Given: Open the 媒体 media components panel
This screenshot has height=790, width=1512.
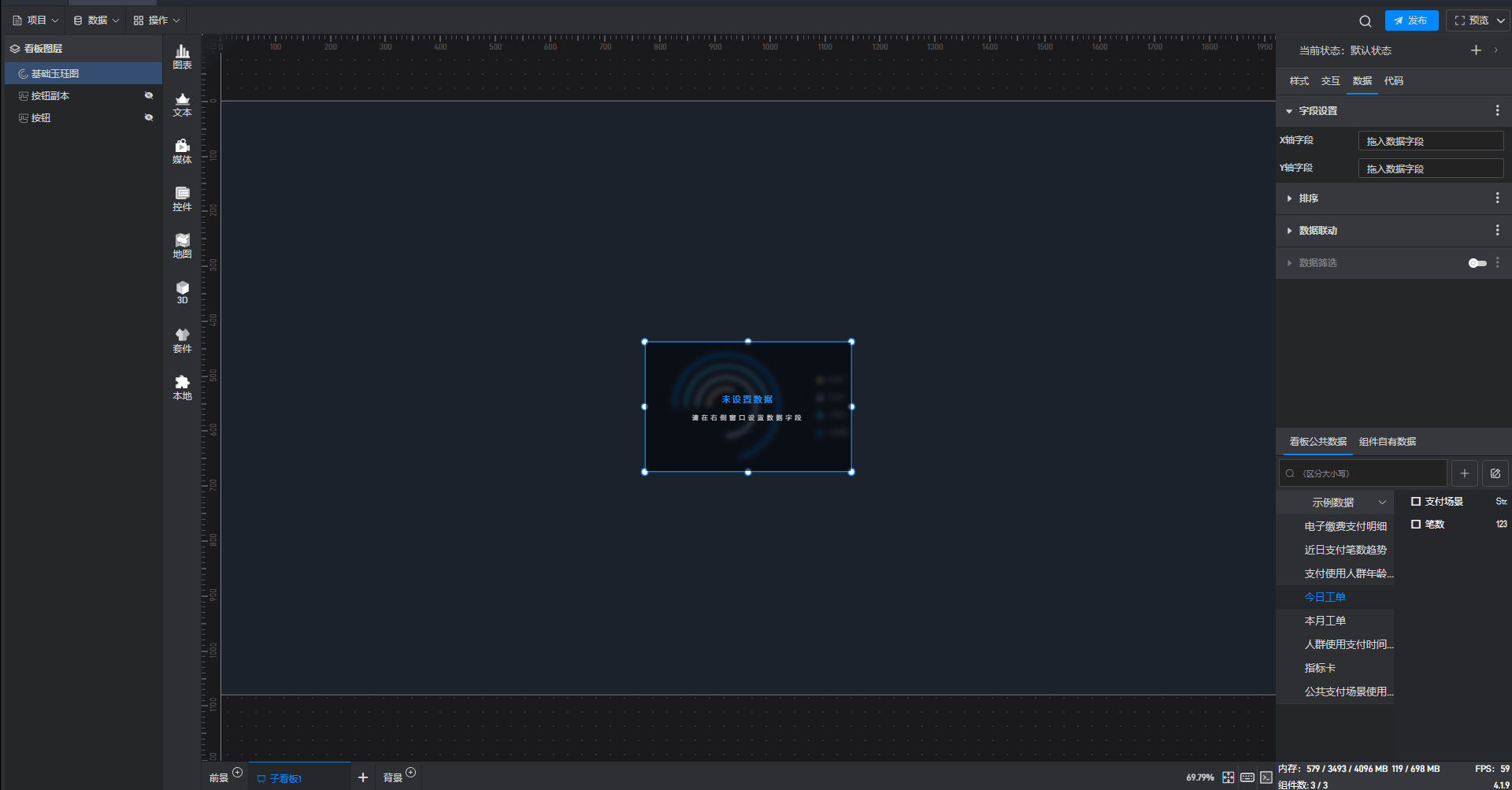Looking at the screenshot, I should 182,151.
